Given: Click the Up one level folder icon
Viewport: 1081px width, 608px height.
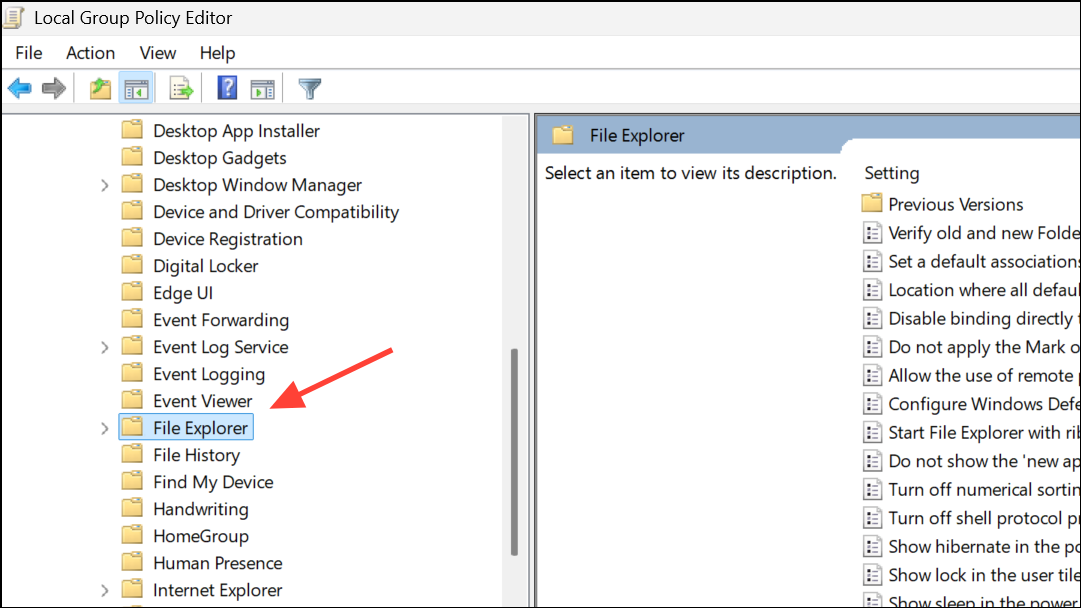Looking at the screenshot, I should (101, 88).
